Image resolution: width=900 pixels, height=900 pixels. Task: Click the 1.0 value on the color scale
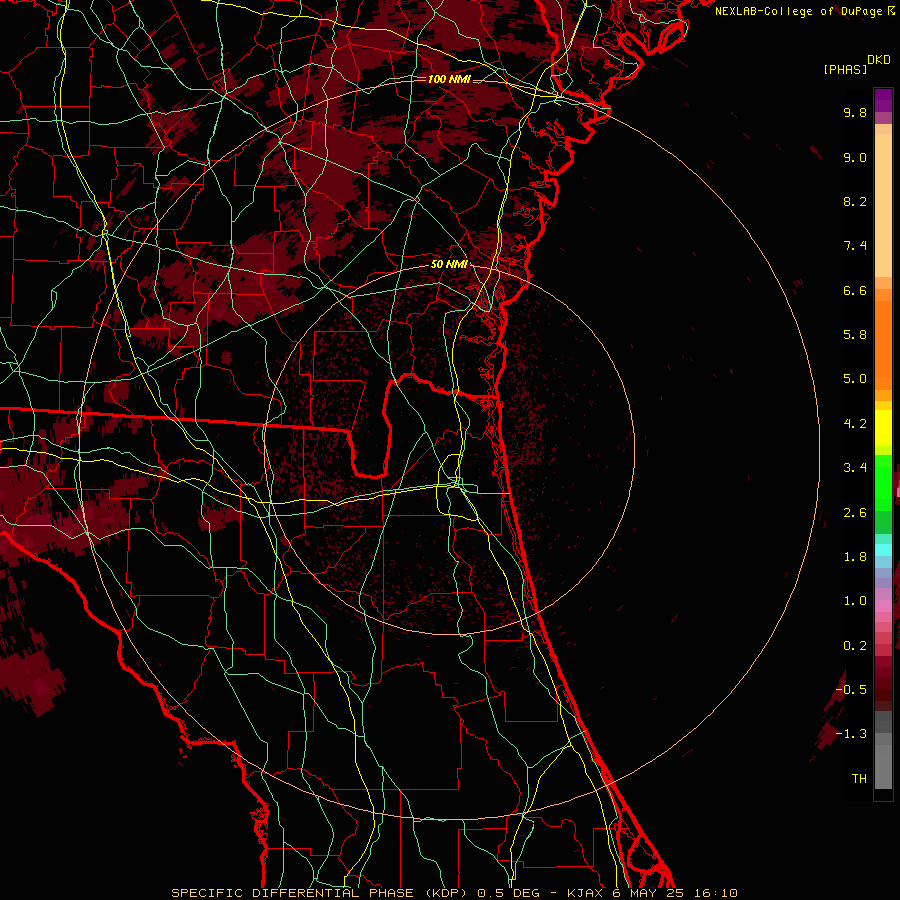point(855,601)
